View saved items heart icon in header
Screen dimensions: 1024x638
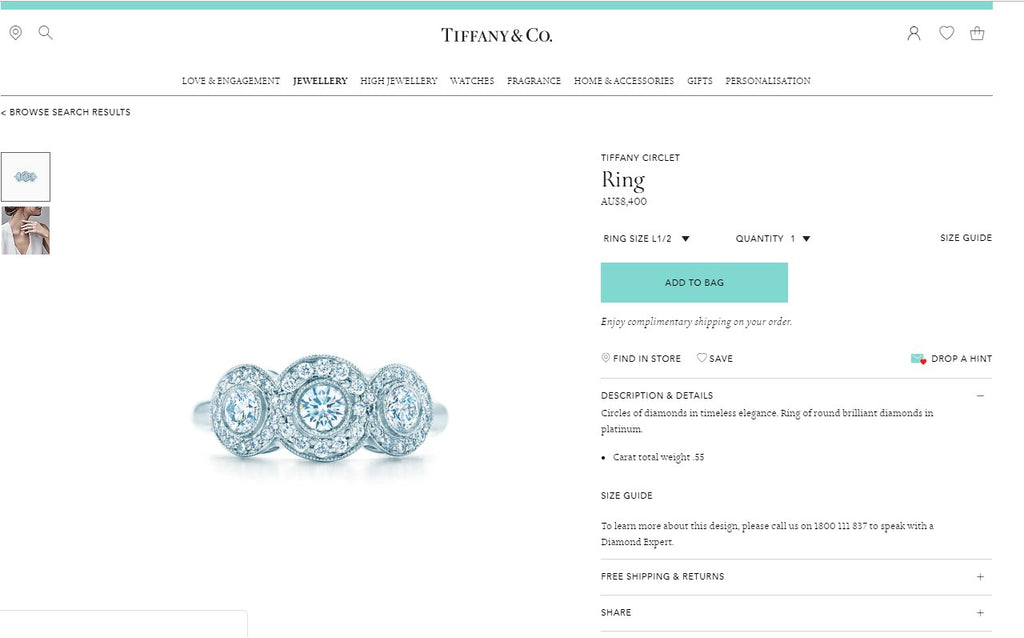pyautogui.click(x=946, y=33)
